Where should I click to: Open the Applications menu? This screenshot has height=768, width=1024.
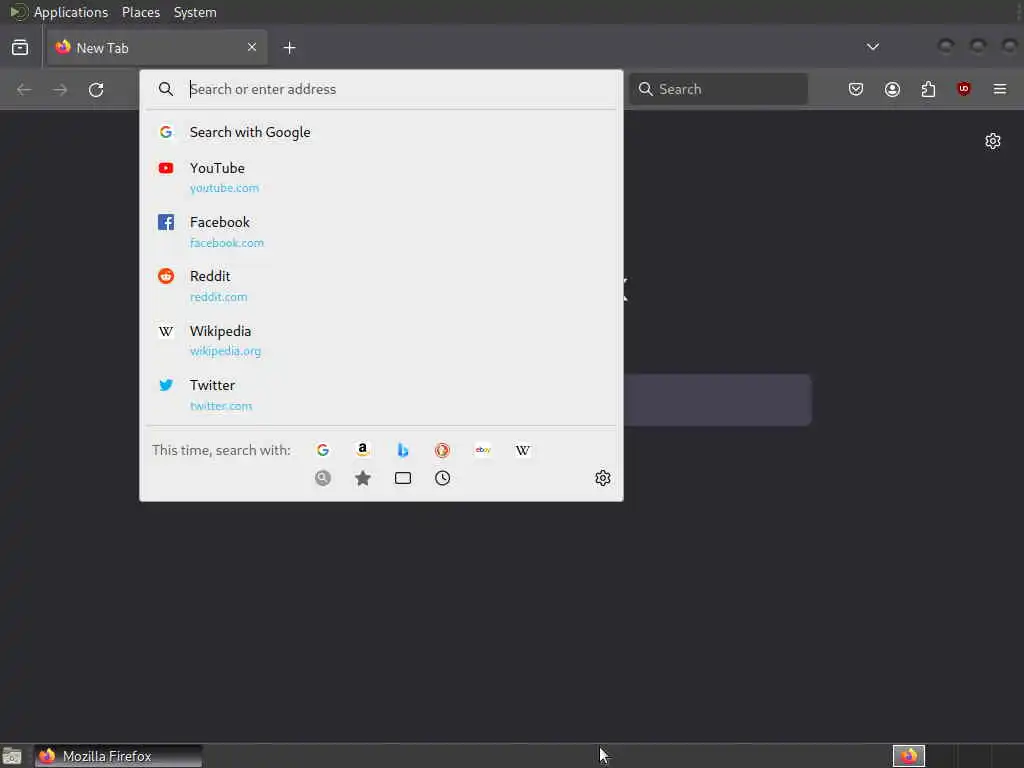pos(71,12)
